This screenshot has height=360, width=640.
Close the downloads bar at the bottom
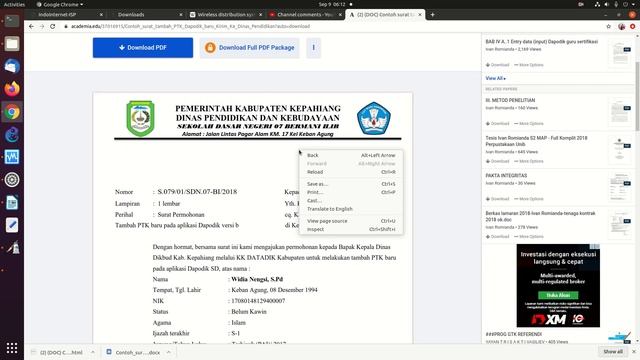(x=633, y=351)
